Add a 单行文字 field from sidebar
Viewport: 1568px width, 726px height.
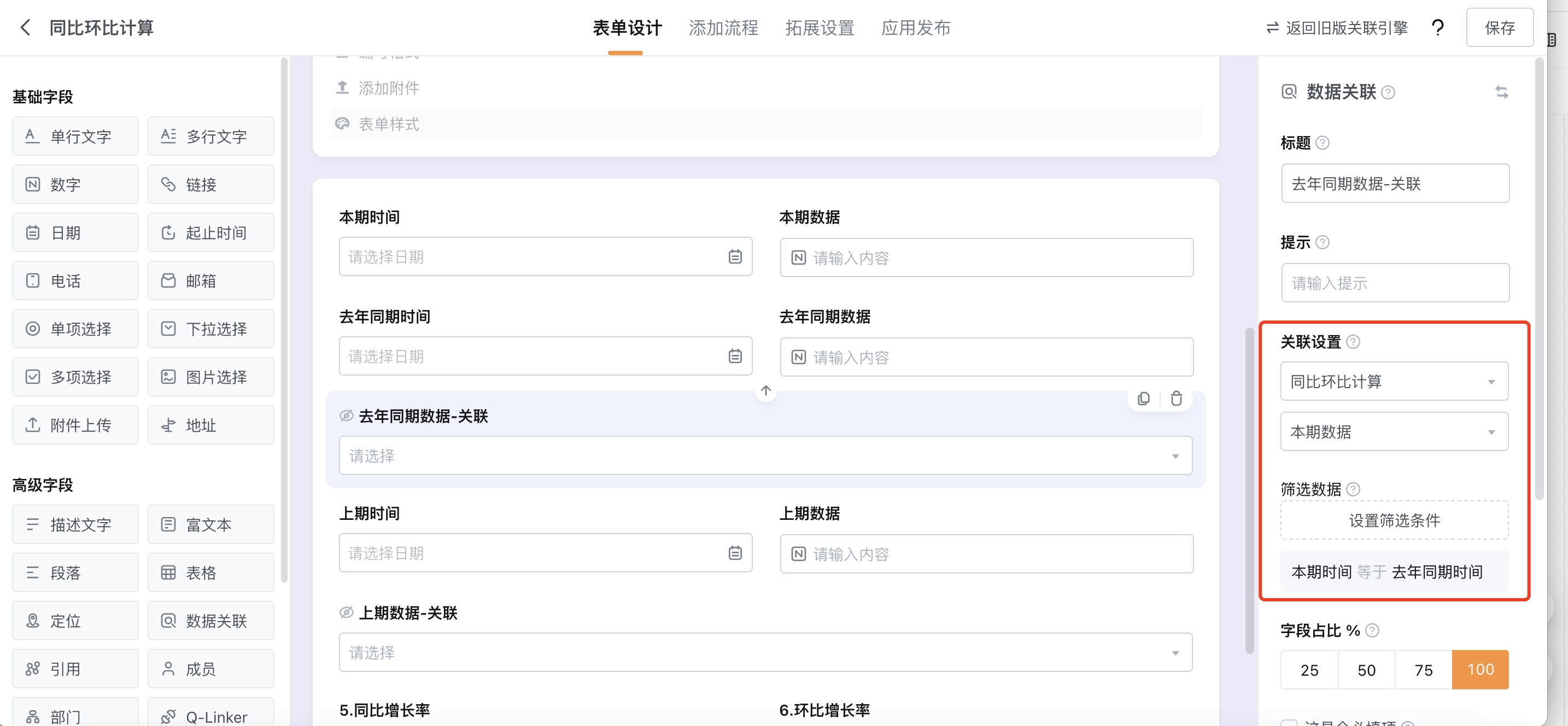tap(75, 136)
